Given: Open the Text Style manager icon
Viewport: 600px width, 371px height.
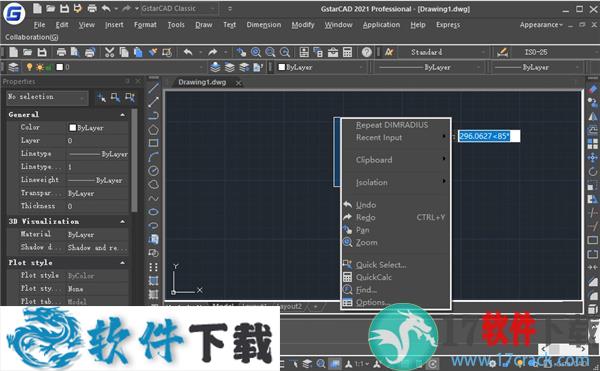Looking at the screenshot, I should click(x=389, y=52).
